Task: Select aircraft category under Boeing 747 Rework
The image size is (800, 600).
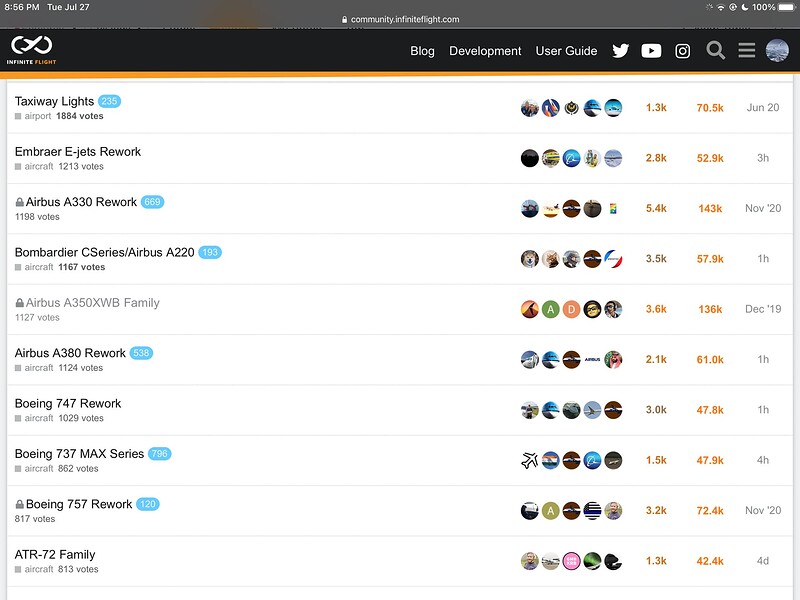Action: pyautogui.click(x=34, y=418)
